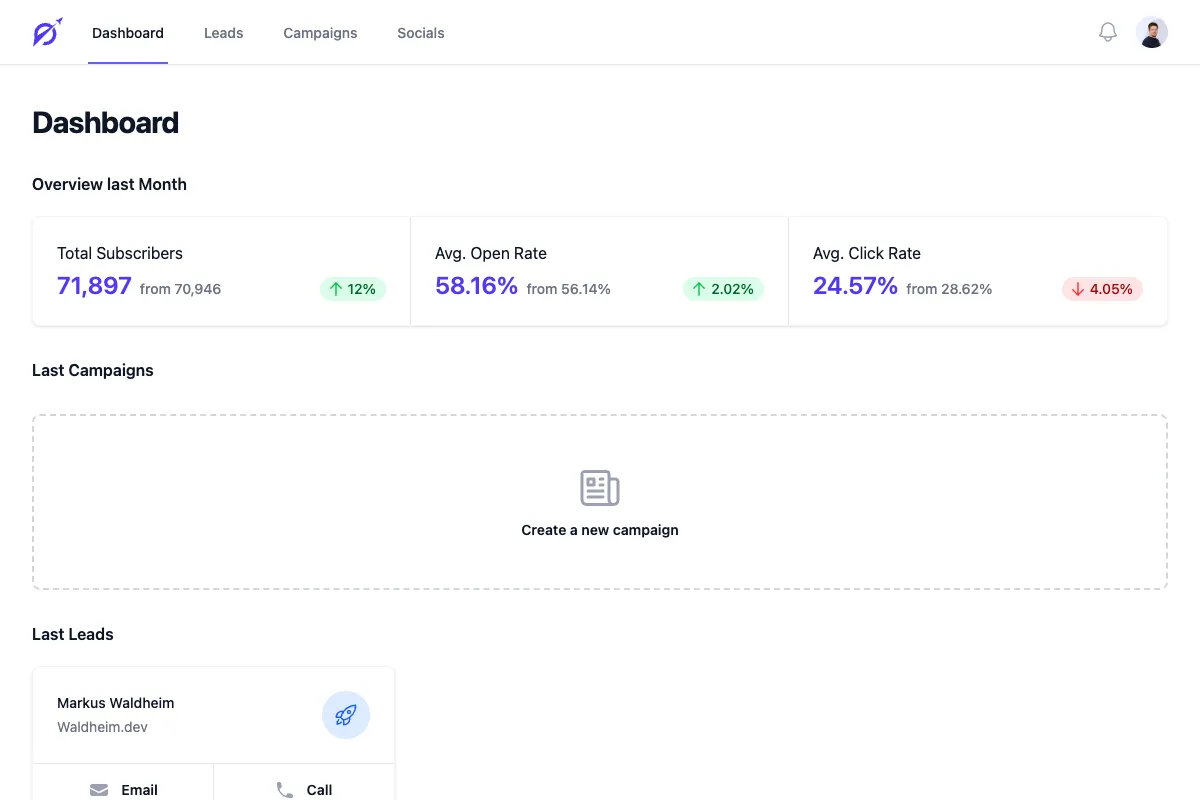Click the rocket logo in the top navigation
Viewport: 1200px width, 800px height.
click(46, 32)
